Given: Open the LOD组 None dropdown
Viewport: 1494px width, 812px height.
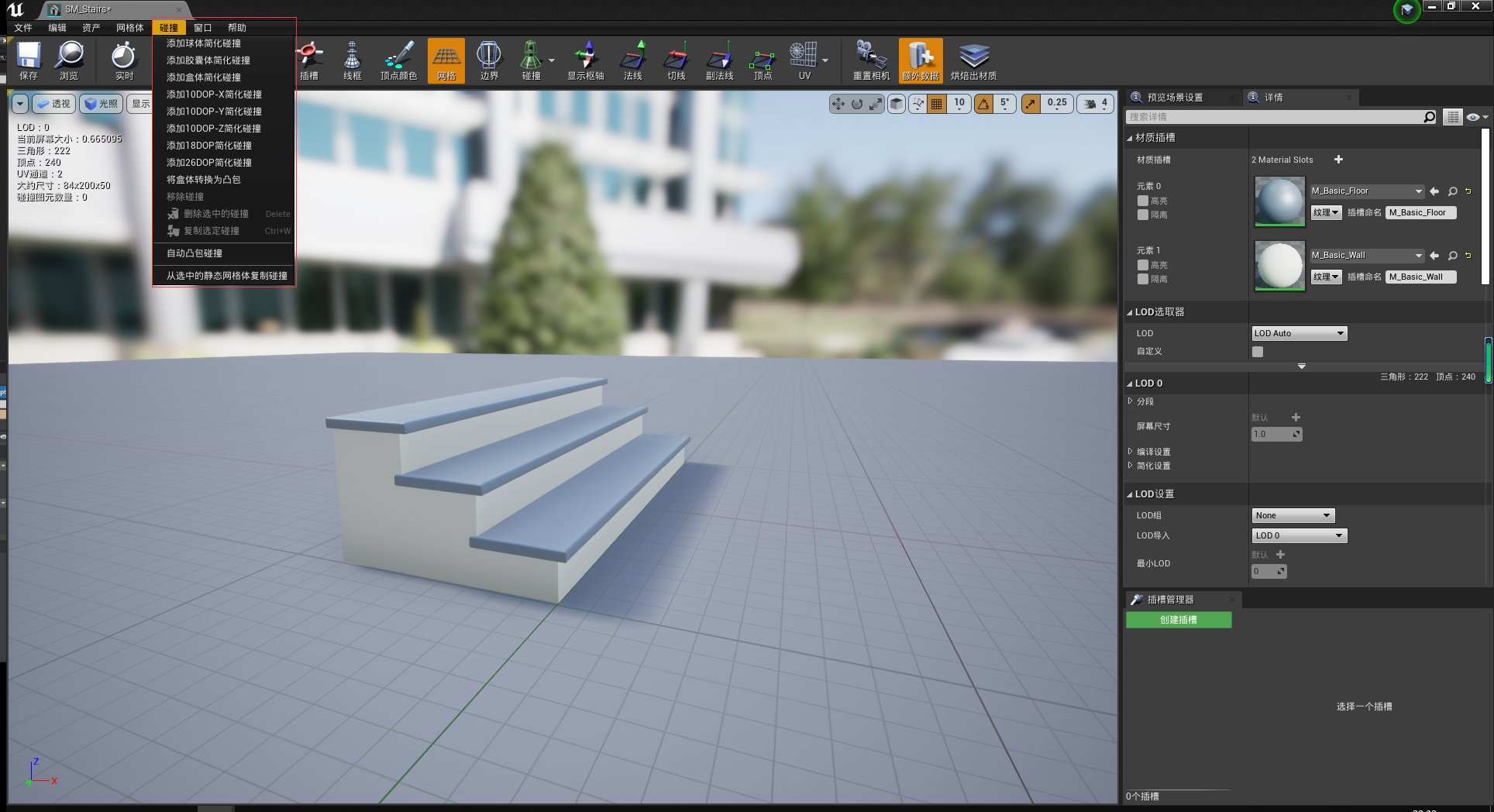Looking at the screenshot, I should click(1293, 515).
